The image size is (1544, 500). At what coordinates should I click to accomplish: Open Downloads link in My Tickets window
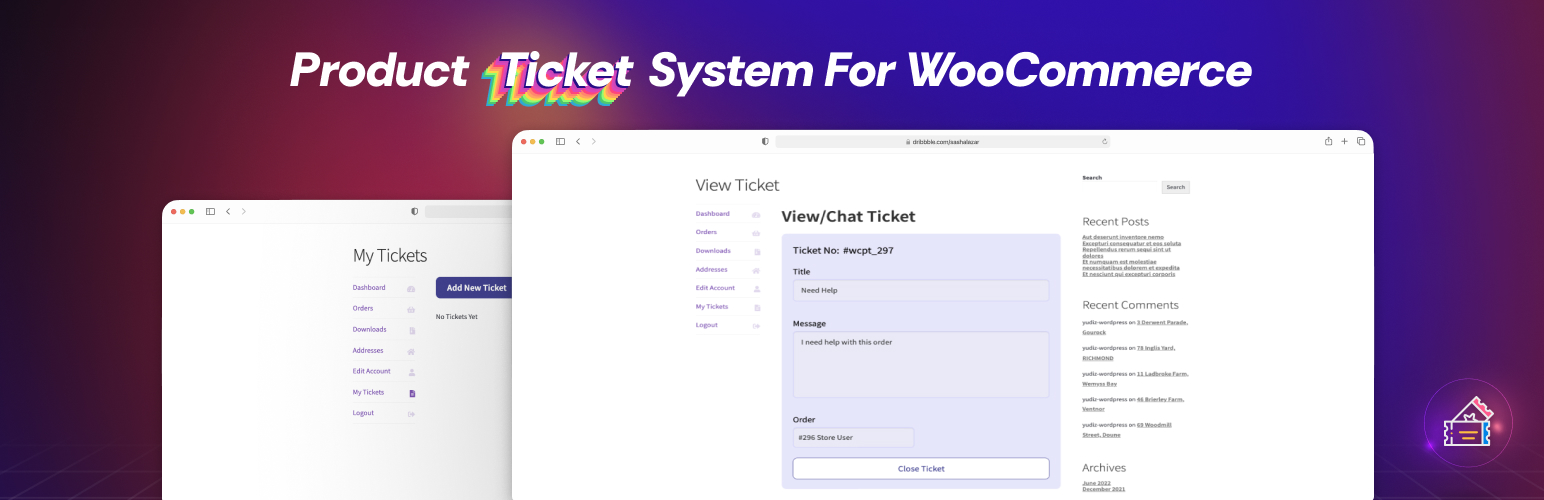pyautogui.click(x=370, y=330)
